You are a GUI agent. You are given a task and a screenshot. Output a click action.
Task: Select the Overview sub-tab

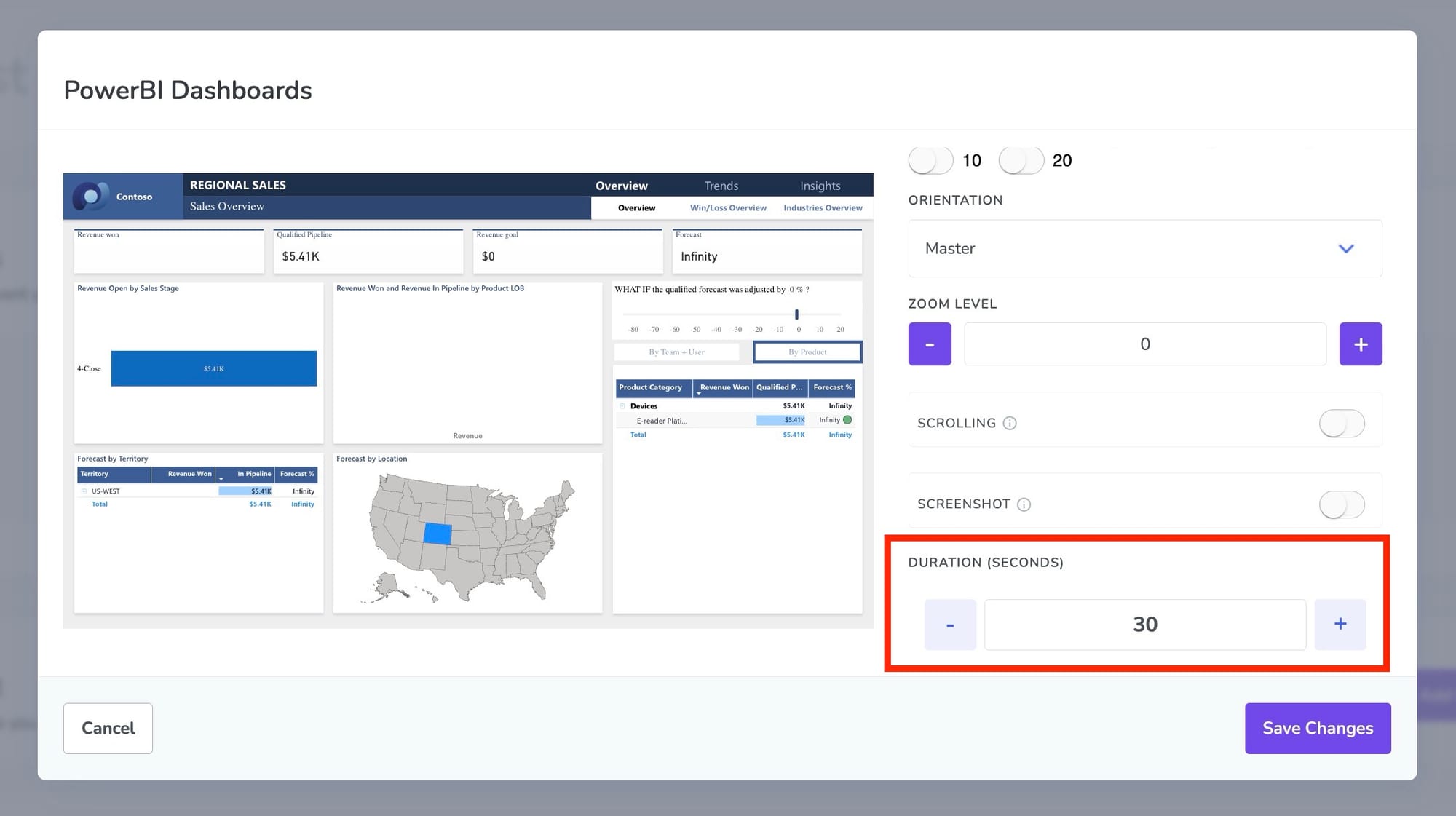pos(636,207)
